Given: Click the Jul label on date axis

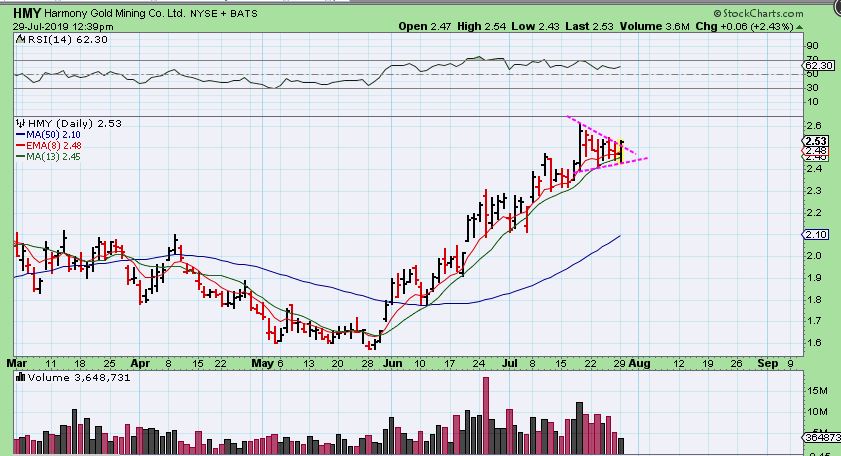Looking at the screenshot, I should pos(510,363).
